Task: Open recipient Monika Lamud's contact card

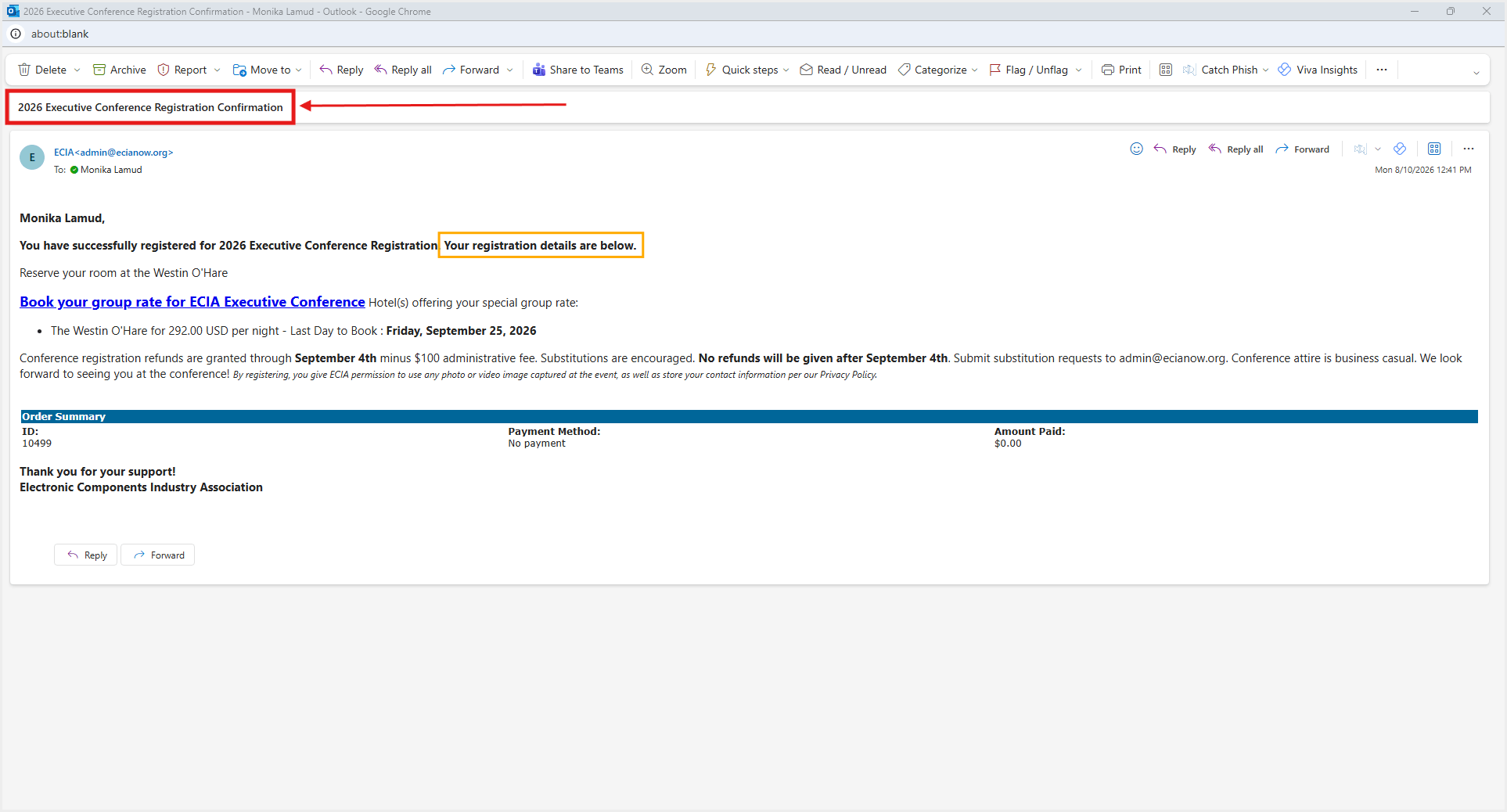Action: pos(111,170)
